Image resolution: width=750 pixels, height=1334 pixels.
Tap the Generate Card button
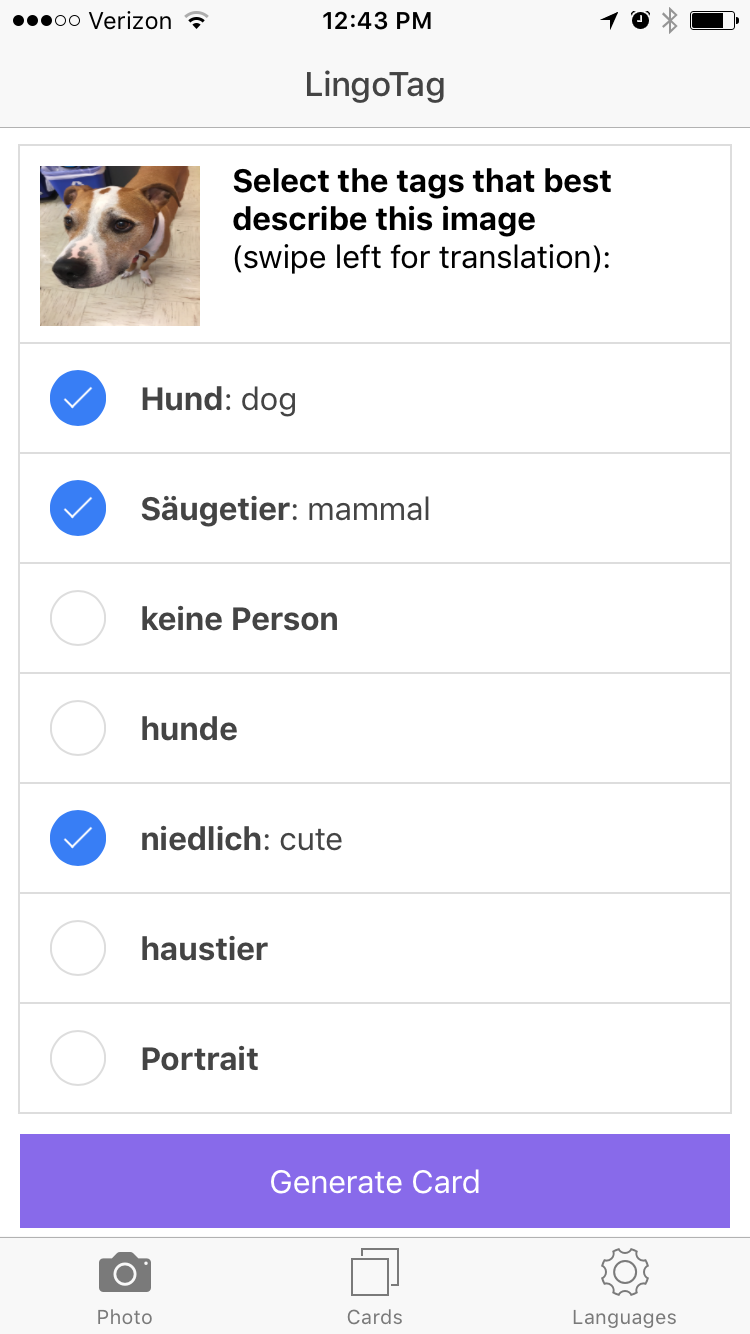coord(375,1181)
